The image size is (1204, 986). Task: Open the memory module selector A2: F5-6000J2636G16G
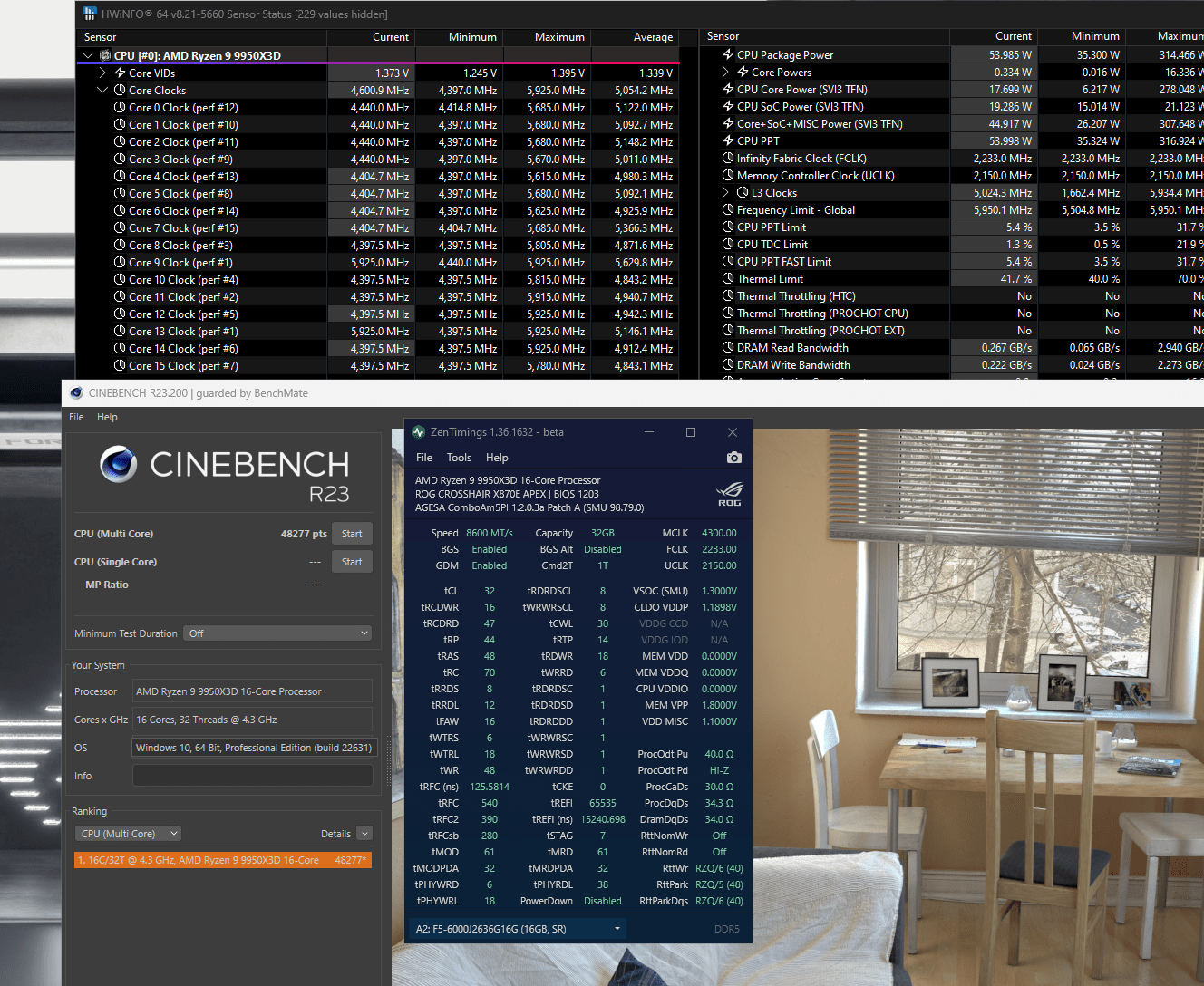pos(518,929)
